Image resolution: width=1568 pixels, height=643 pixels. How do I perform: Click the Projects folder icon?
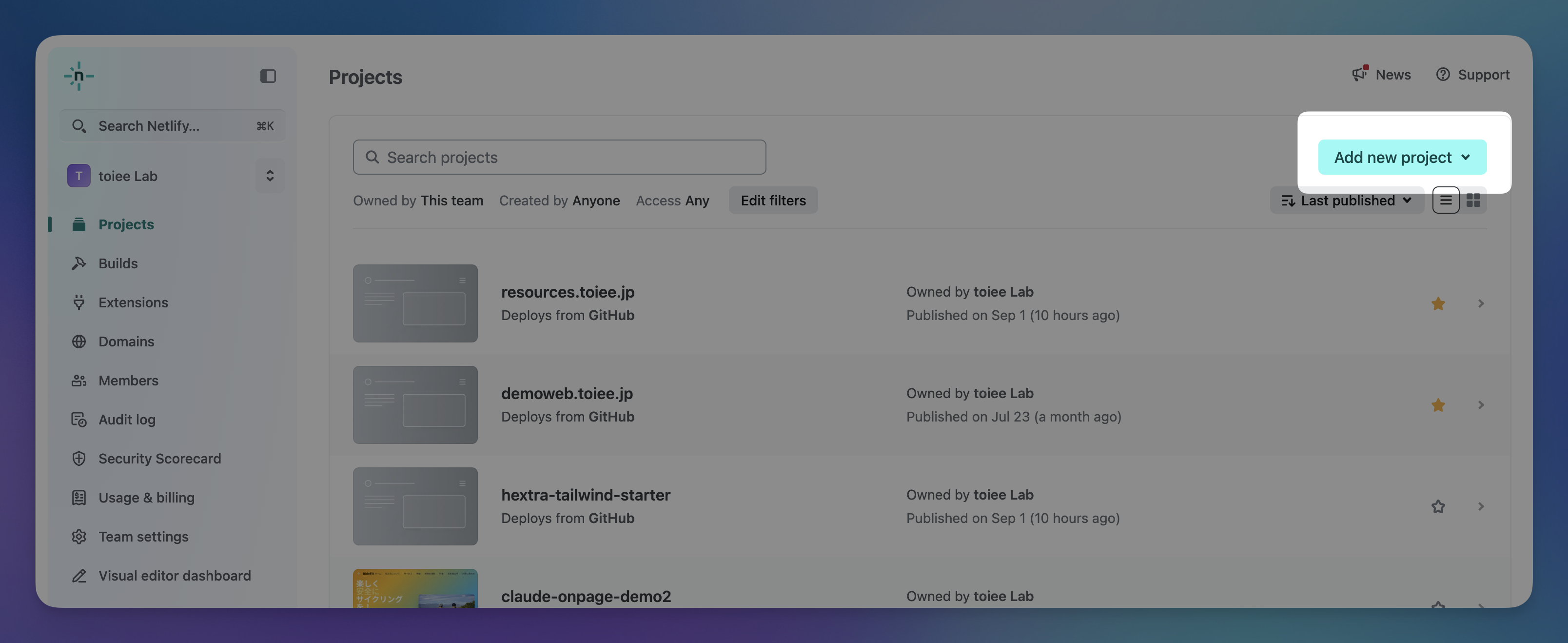[x=79, y=224]
